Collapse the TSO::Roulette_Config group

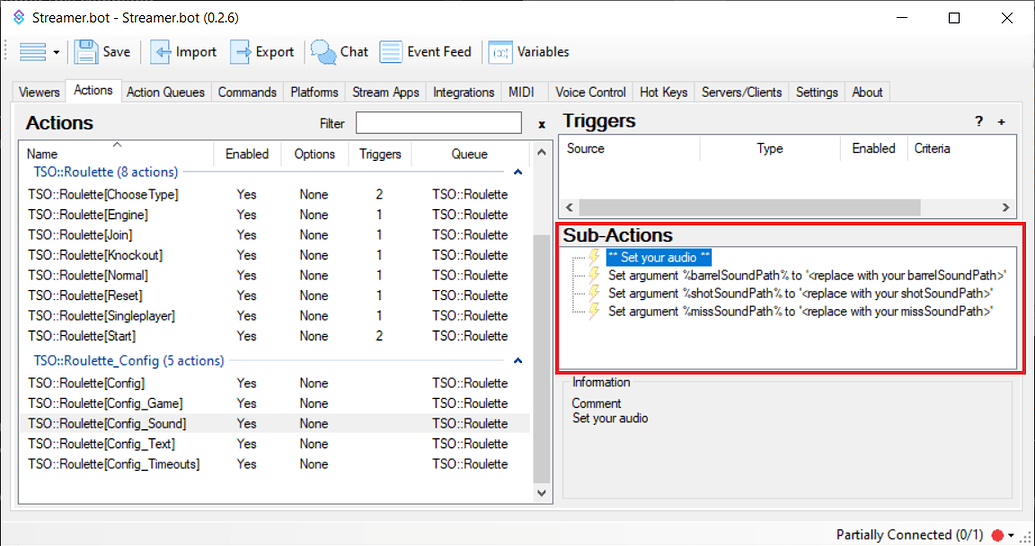tap(518, 361)
